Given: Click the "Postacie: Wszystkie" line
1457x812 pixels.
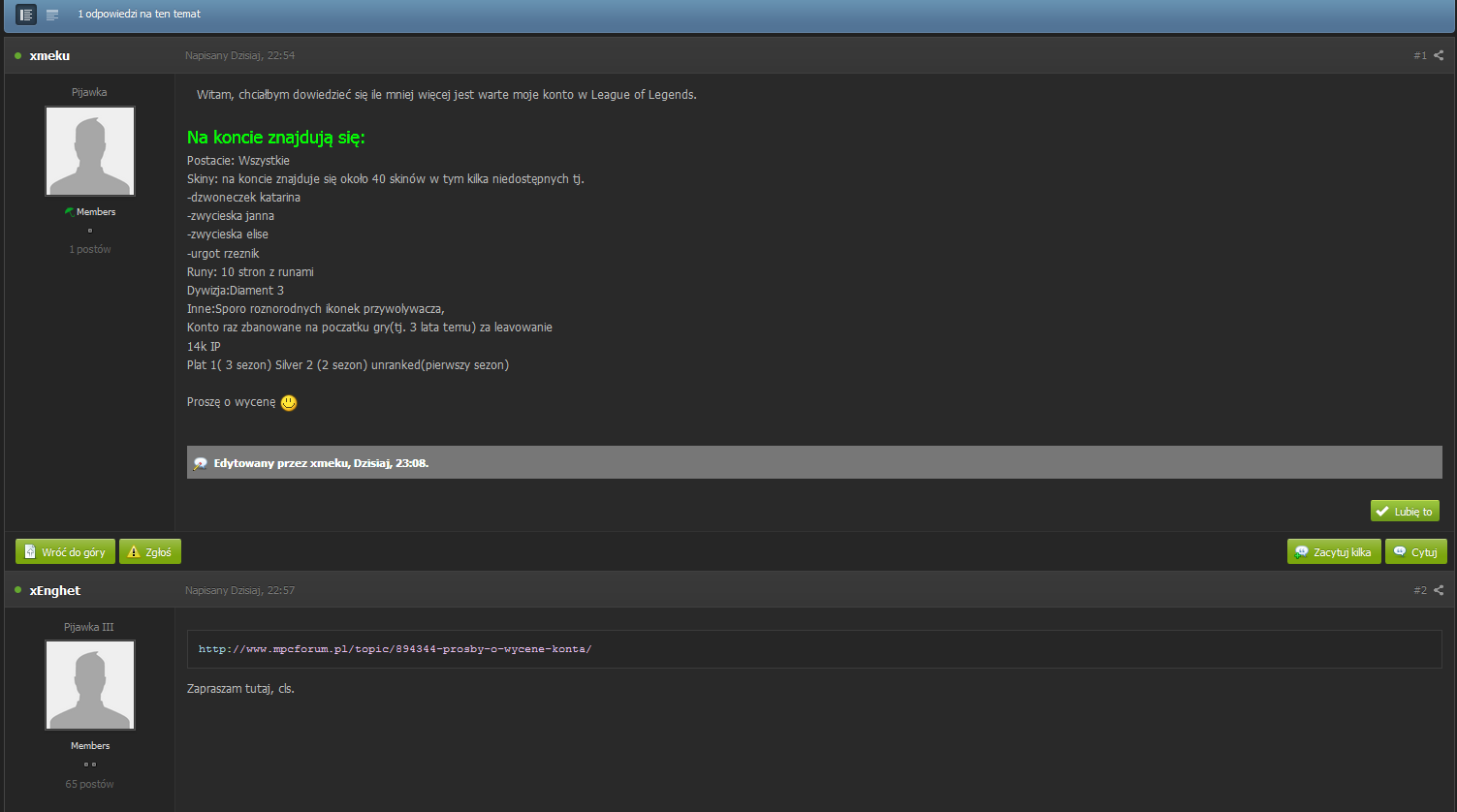Looking at the screenshot, I should (238, 161).
